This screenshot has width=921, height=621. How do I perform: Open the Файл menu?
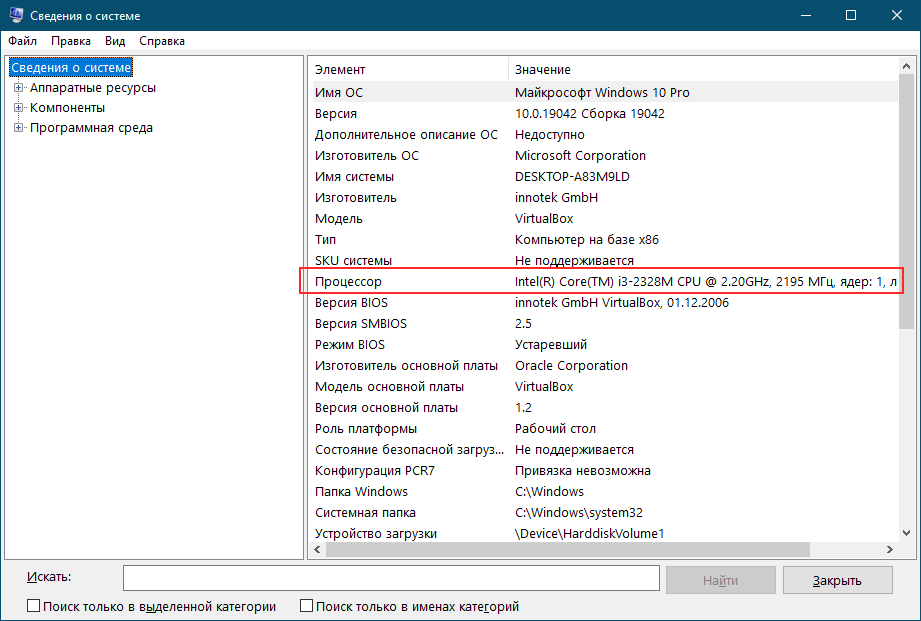pos(22,41)
